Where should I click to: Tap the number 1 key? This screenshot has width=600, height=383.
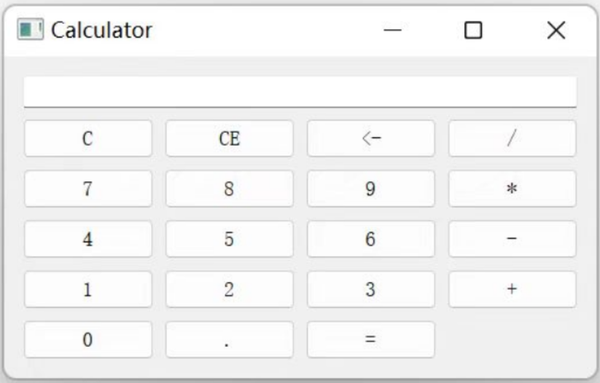(x=88, y=289)
